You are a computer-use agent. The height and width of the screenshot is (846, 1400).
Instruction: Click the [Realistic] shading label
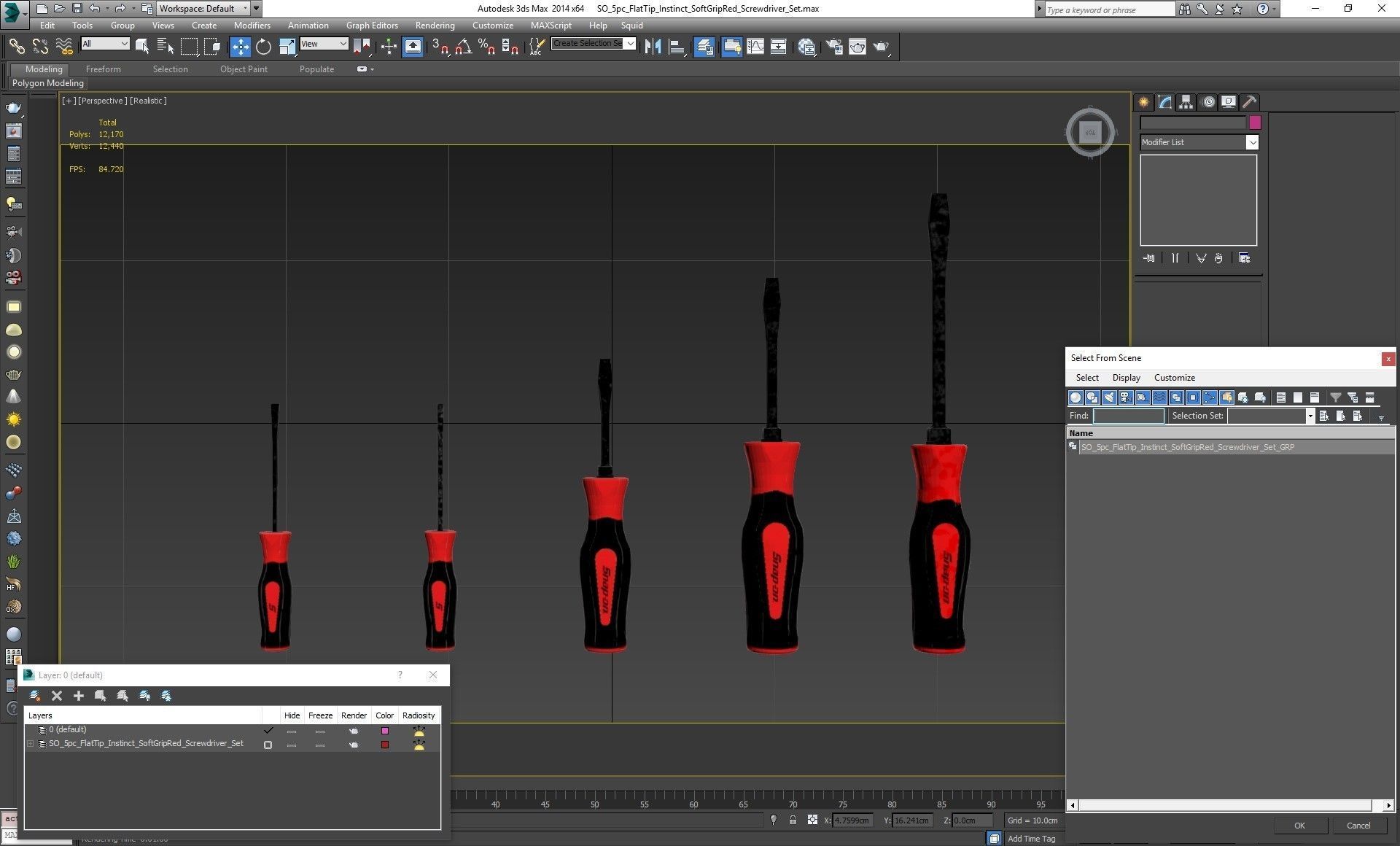point(148,101)
